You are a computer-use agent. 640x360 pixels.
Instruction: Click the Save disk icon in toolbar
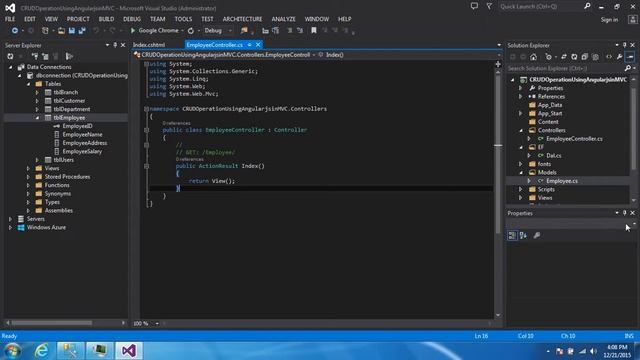point(72,31)
